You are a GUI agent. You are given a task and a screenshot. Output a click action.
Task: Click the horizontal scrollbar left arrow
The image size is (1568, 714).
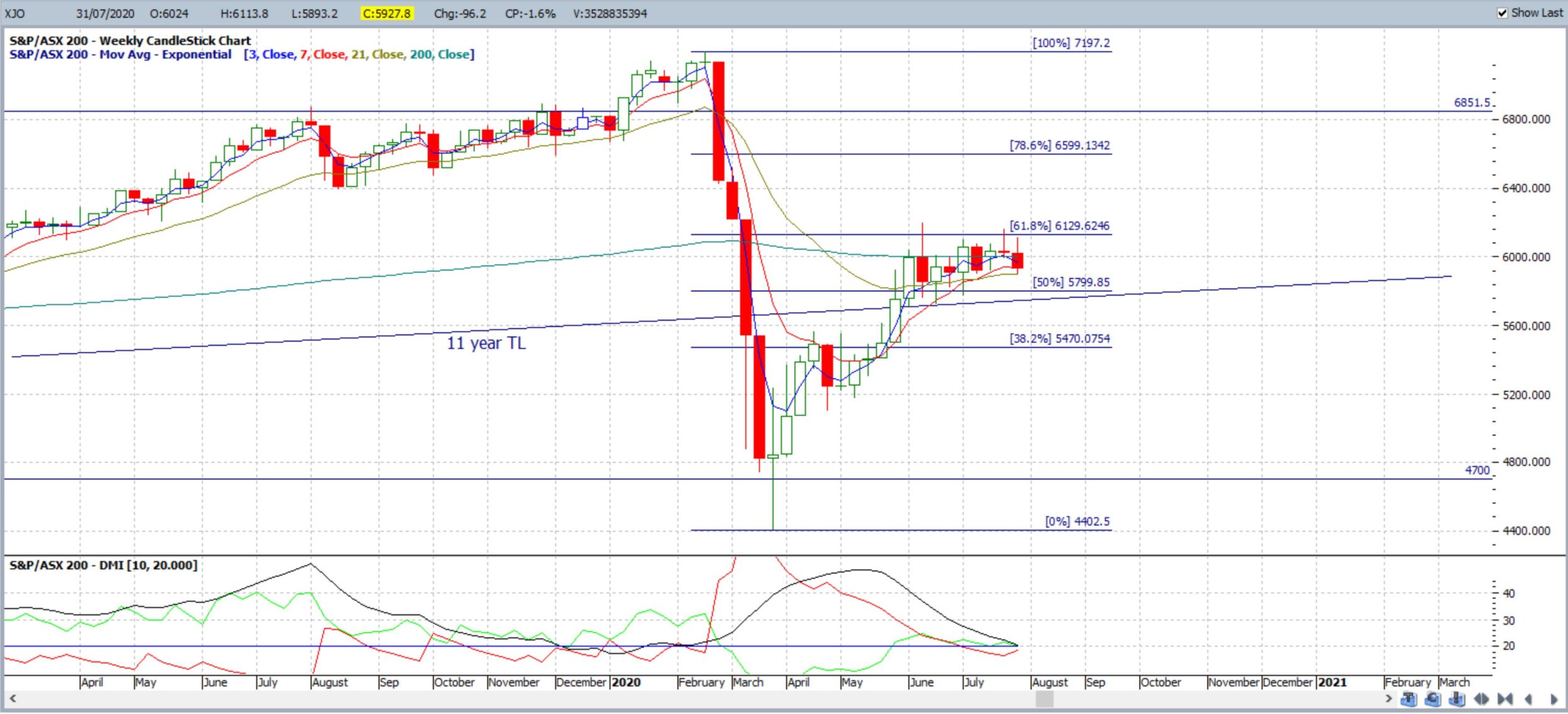pos(12,698)
